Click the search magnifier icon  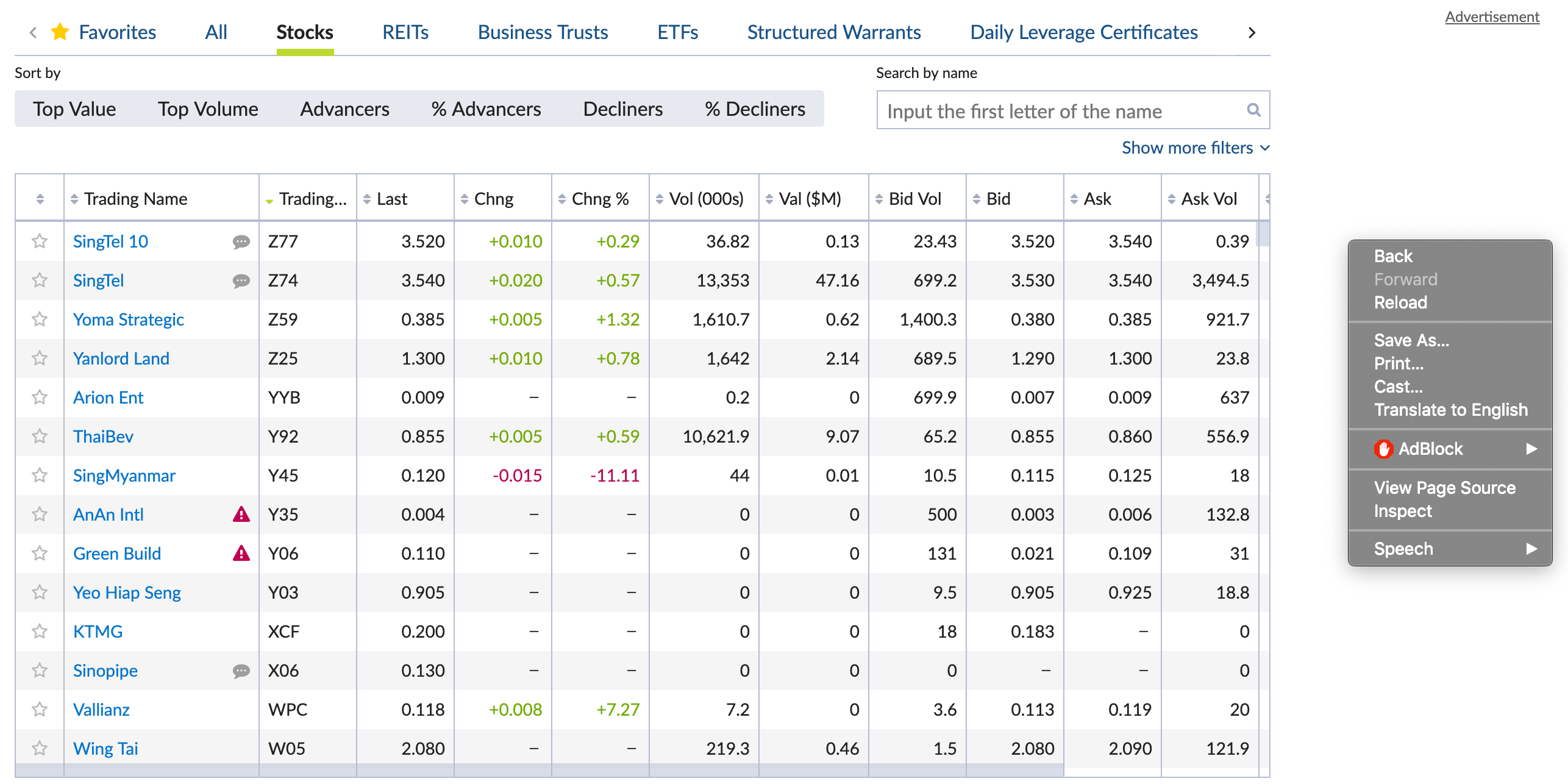[1253, 110]
